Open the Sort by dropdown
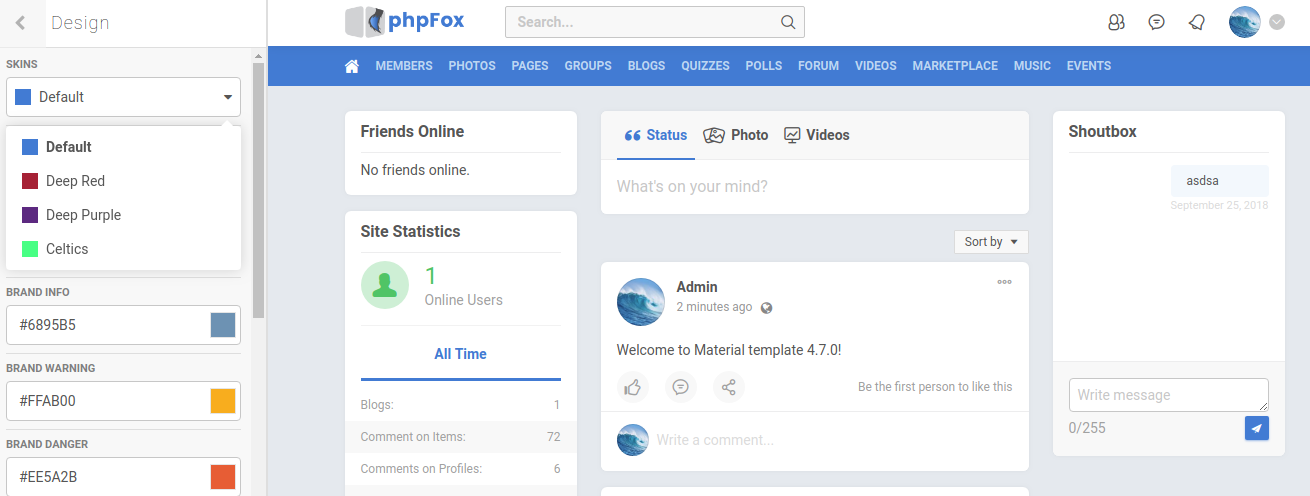1310x496 pixels. tap(991, 242)
